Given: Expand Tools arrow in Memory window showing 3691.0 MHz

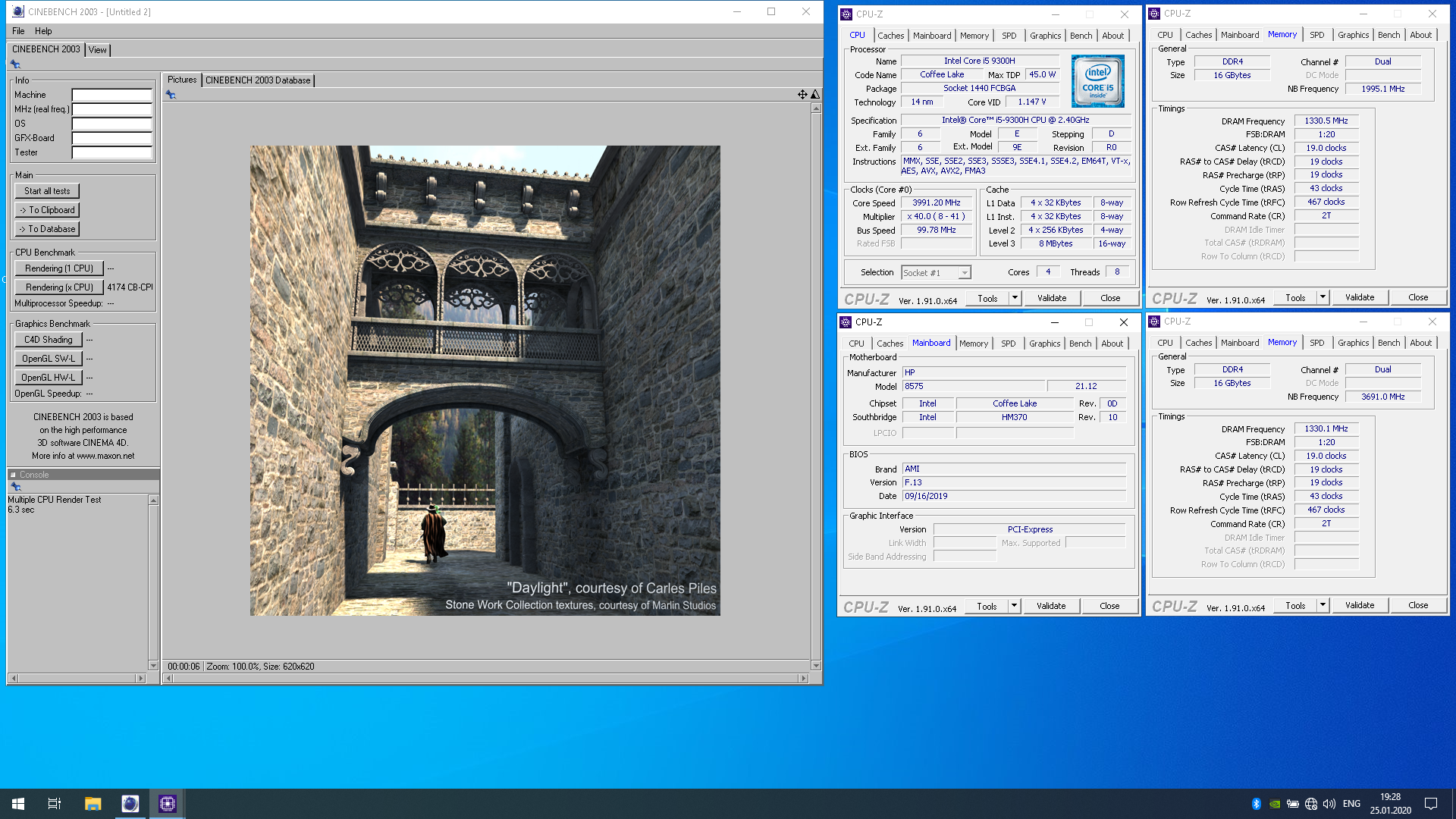Looking at the screenshot, I should pos(1323,605).
